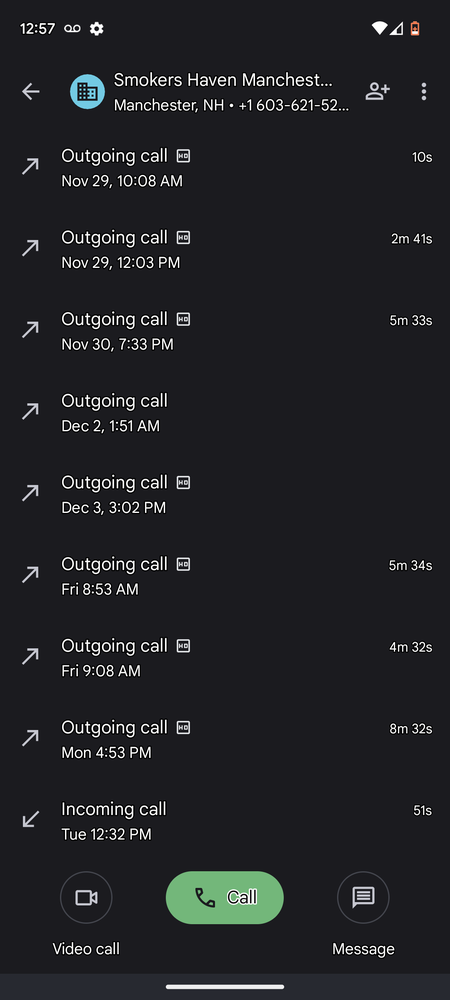
Task: Tap the back arrow icon
Action: coord(31,92)
